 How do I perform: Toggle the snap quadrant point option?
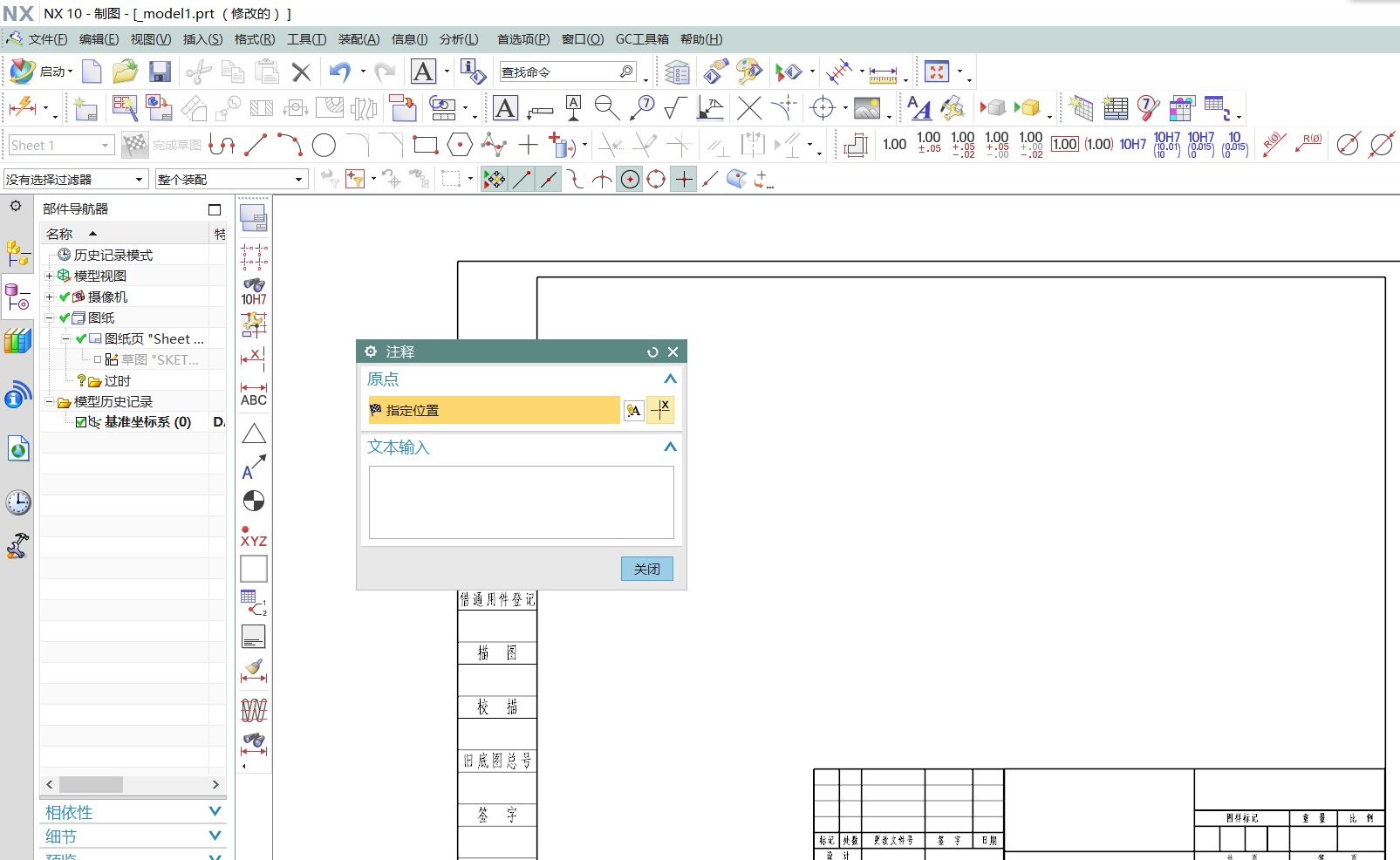[656, 180]
